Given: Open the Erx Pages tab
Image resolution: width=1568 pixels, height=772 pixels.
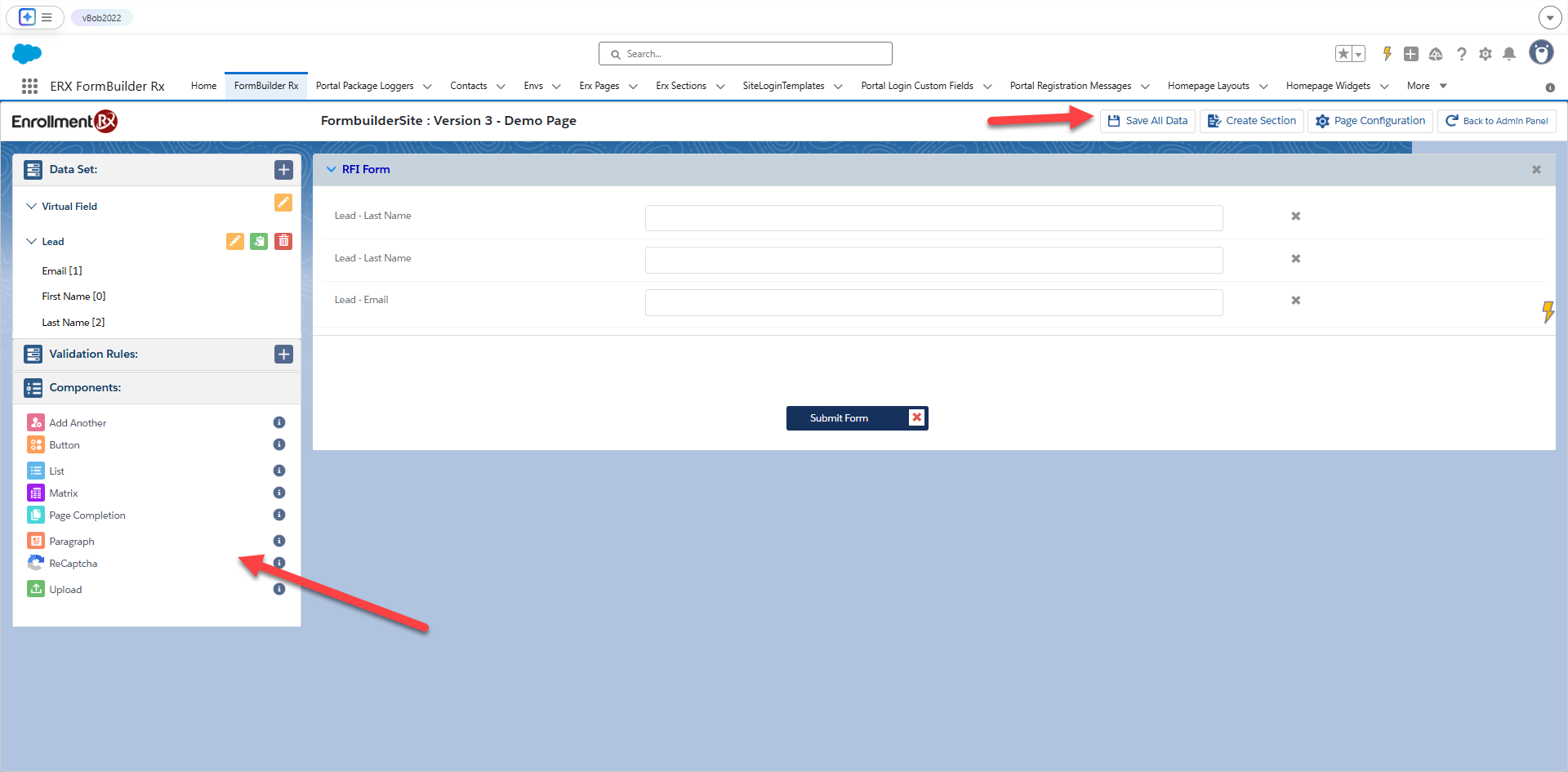Looking at the screenshot, I should coord(599,86).
